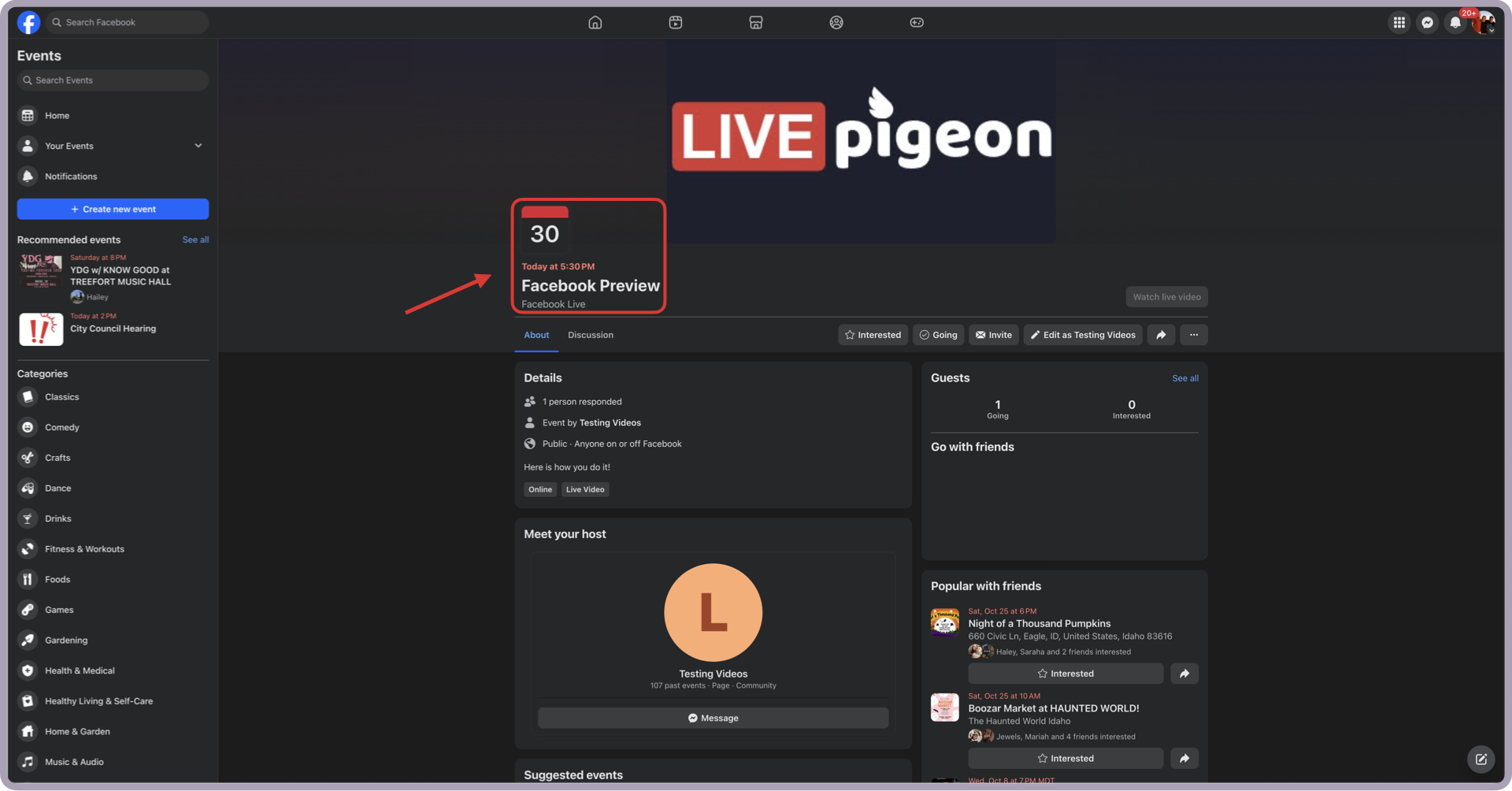Open the three-dot more options menu

[1194, 335]
